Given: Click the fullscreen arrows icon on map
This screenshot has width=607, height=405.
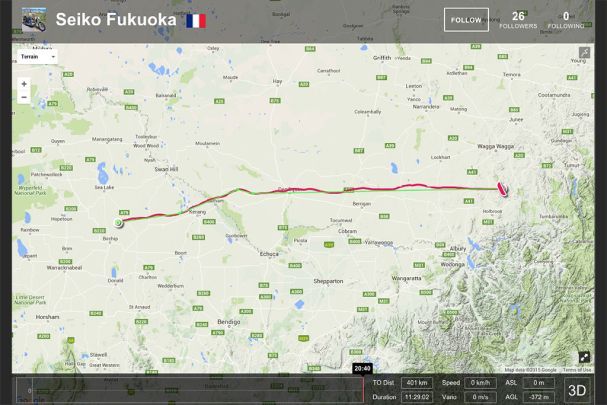Looking at the screenshot, I should (584, 357).
